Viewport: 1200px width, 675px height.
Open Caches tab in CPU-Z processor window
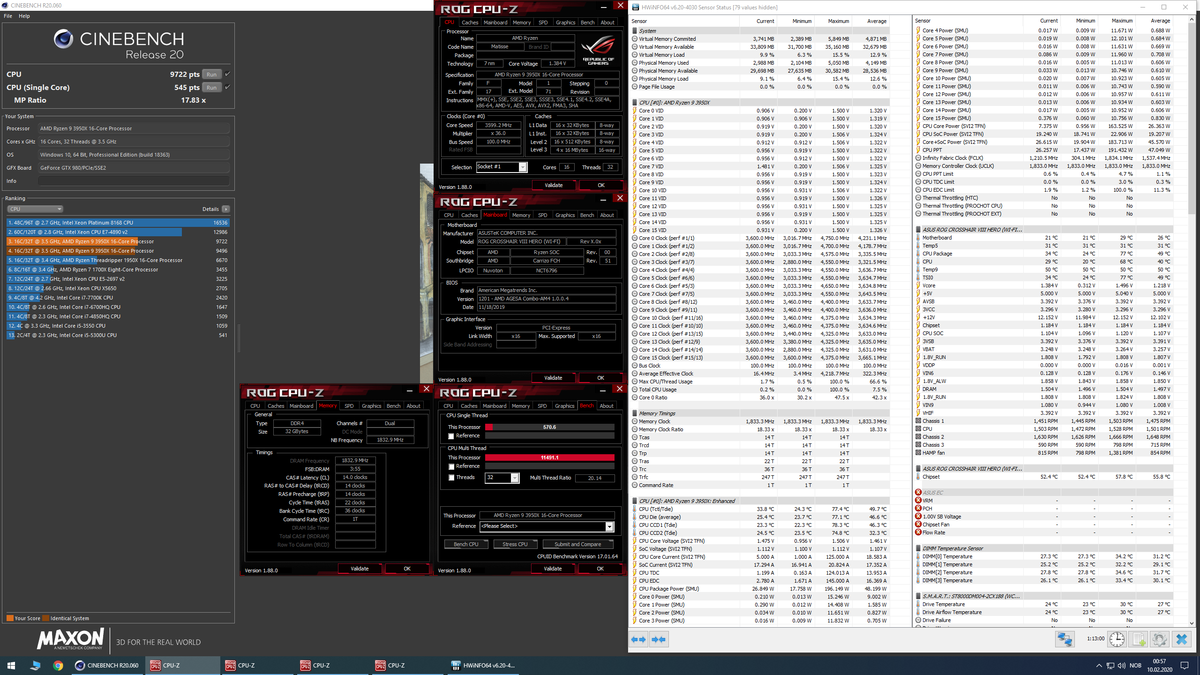pos(469,22)
